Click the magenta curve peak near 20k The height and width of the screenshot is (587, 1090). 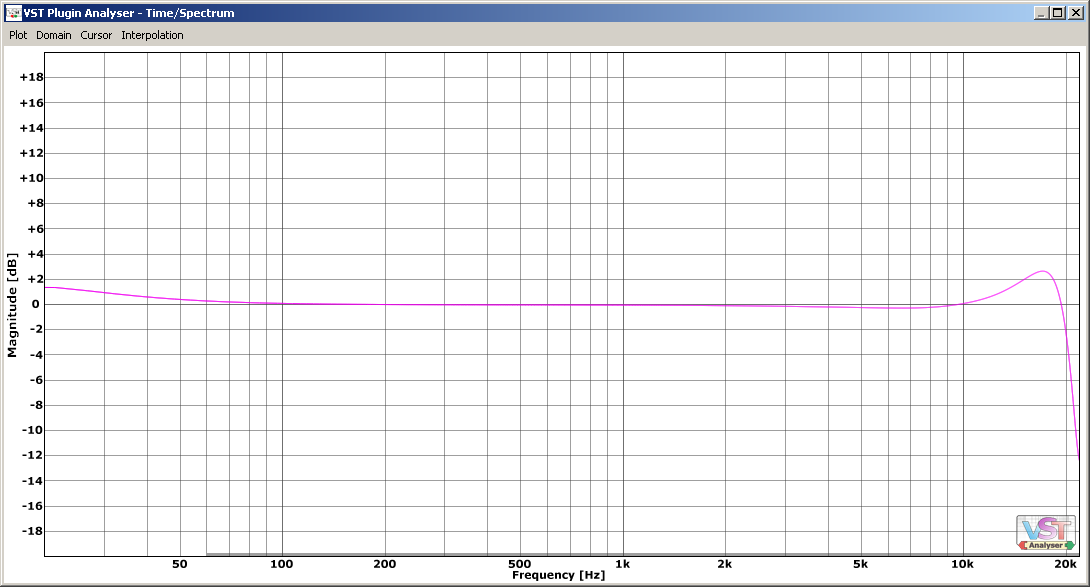[1043, 271]
